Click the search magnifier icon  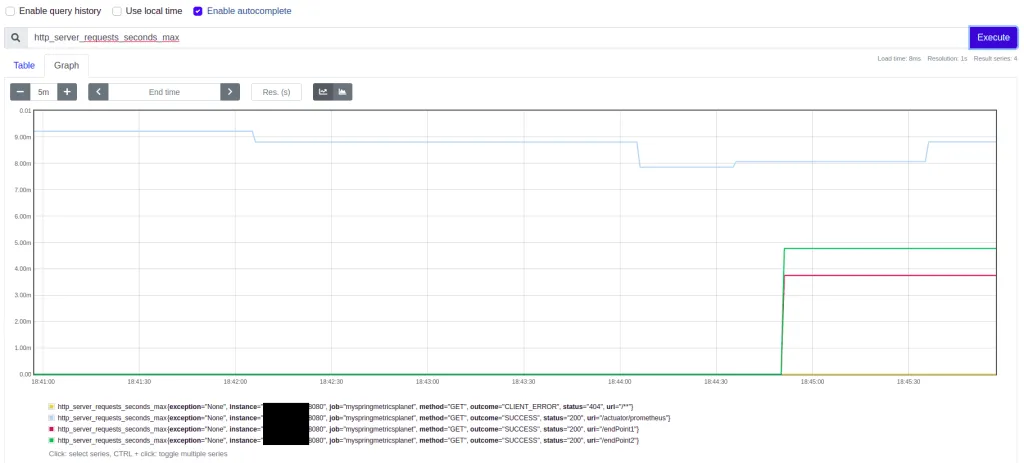[x=16, y=38]
